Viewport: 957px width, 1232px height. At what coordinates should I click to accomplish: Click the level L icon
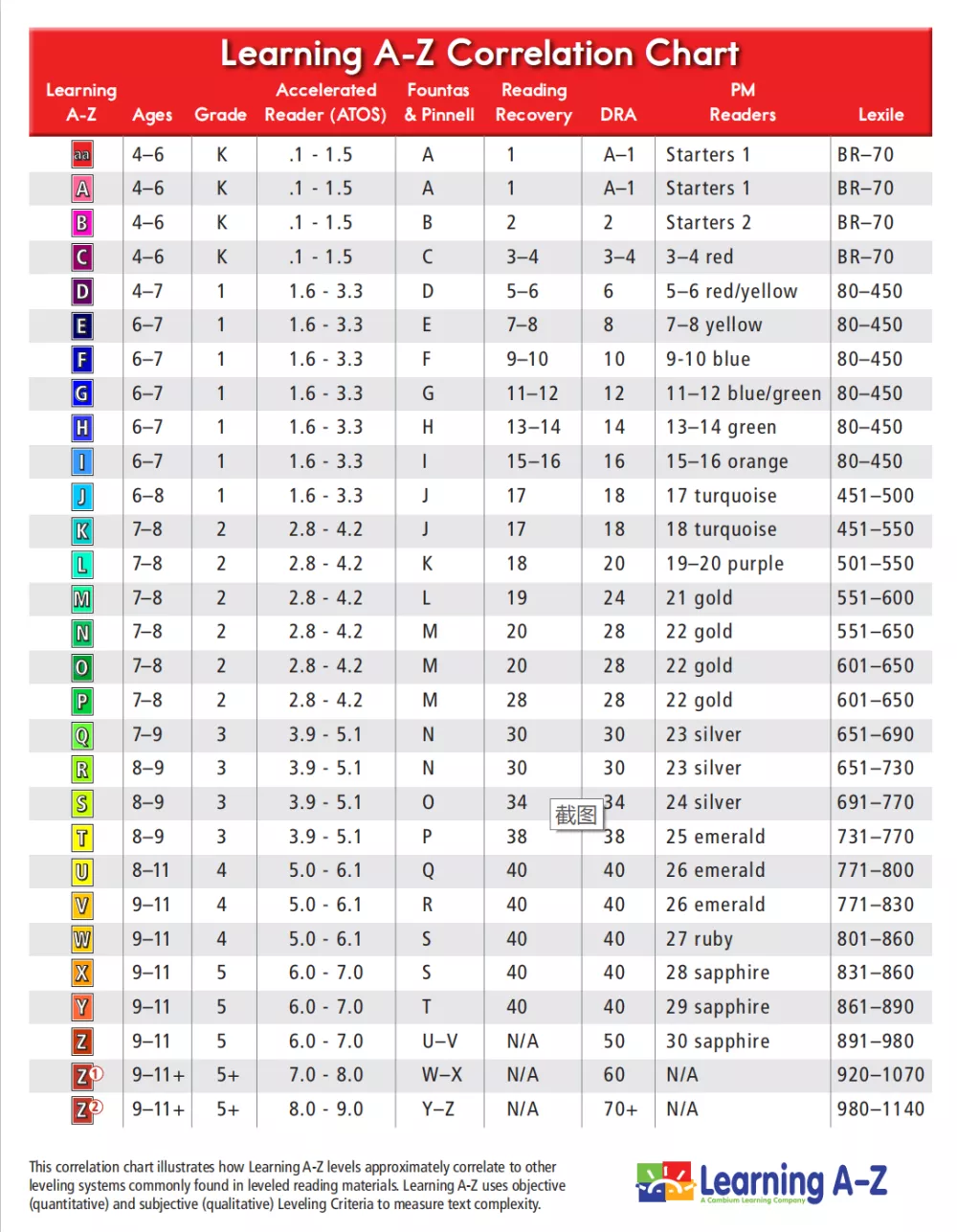[82, 564]
